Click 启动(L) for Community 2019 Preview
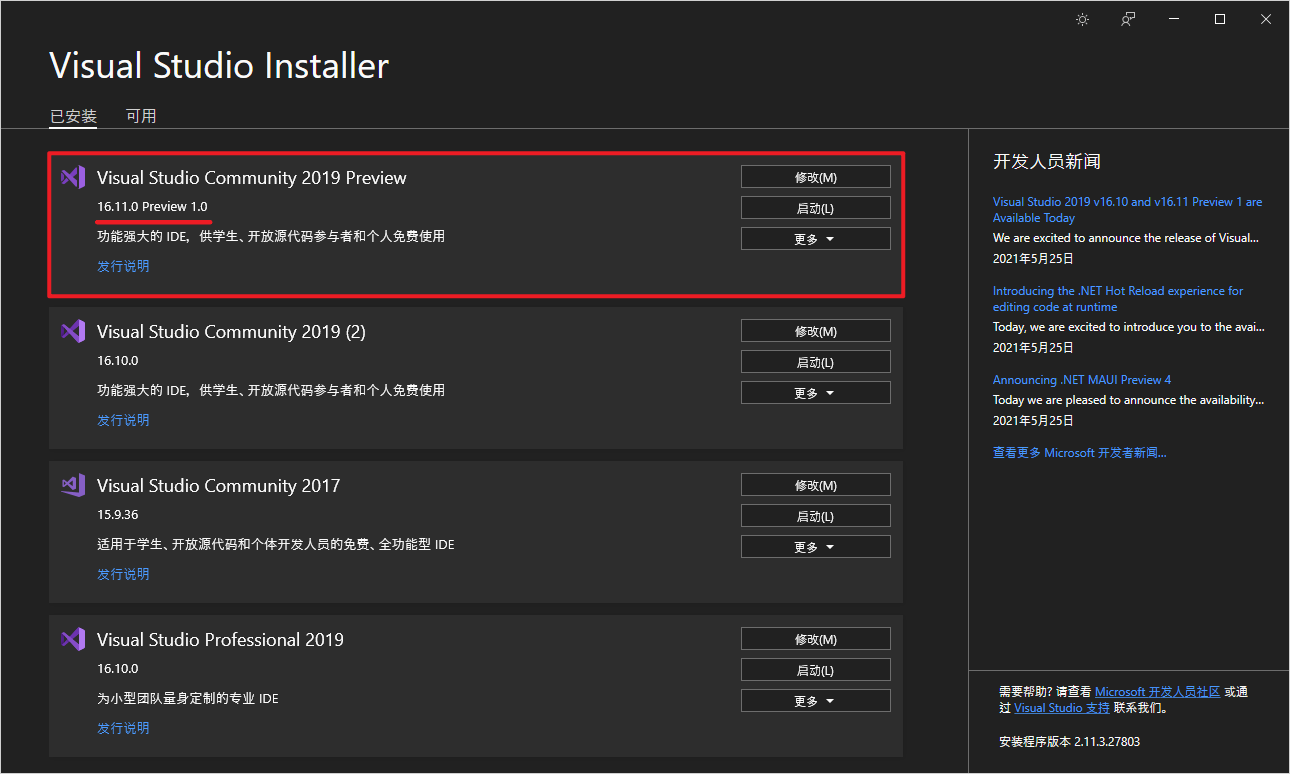 815,208
